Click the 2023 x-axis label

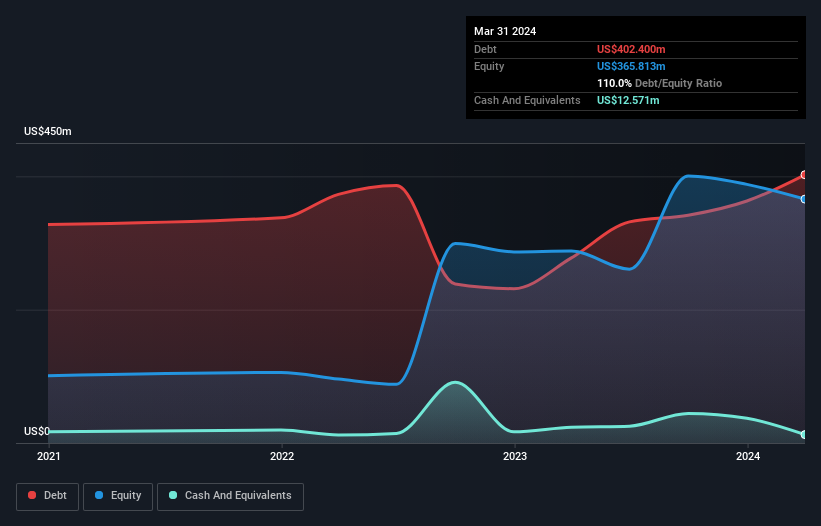point(515,456)
